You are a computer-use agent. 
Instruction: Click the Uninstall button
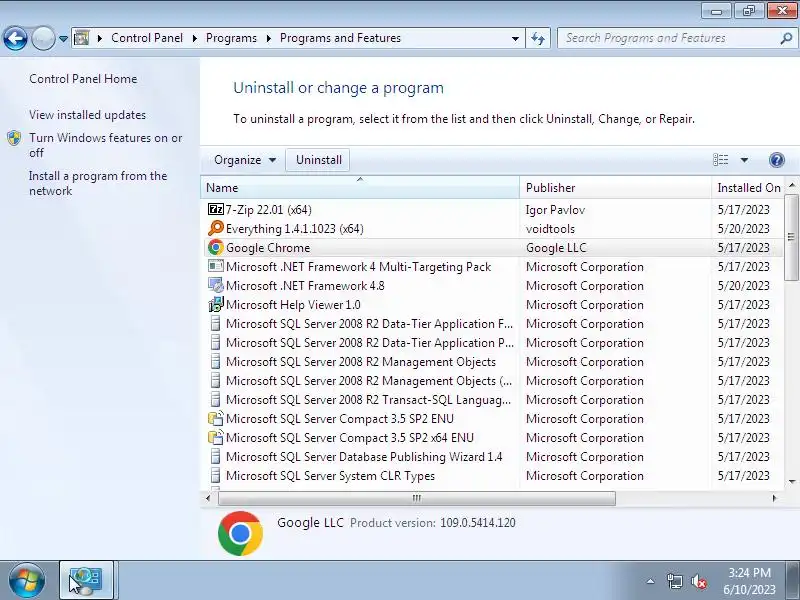(x=318, y=160)
